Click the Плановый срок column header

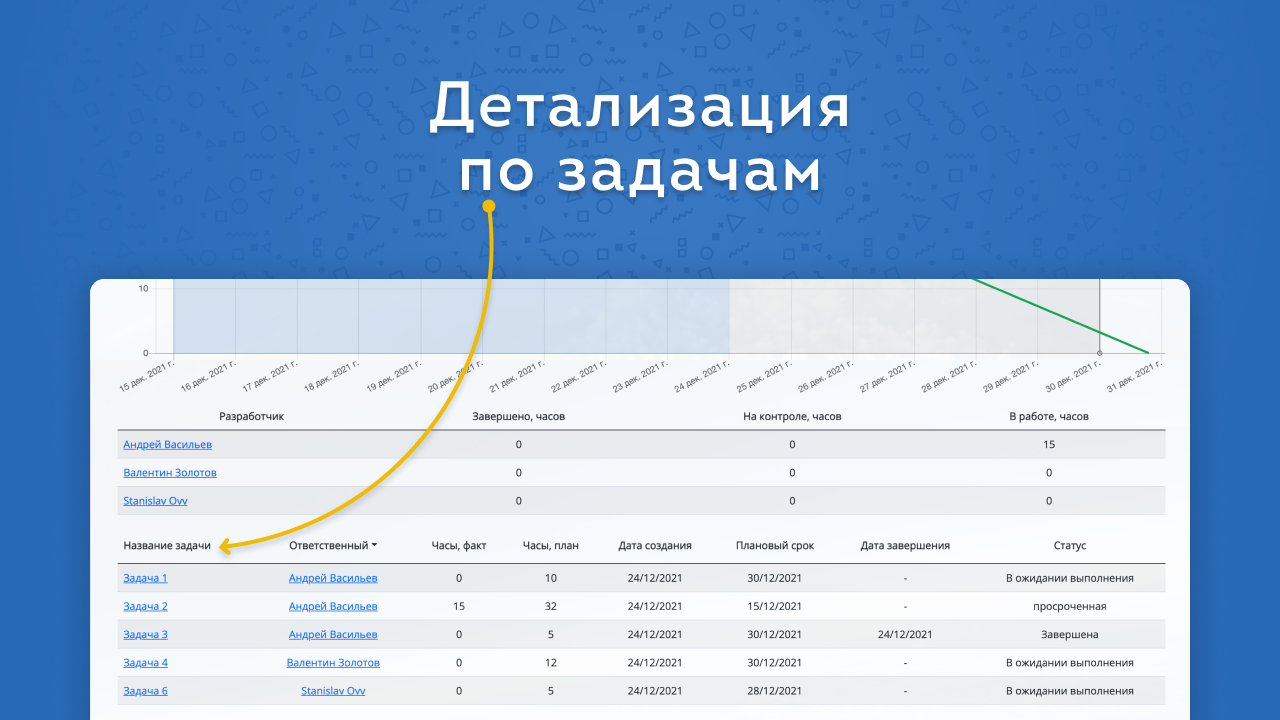point(775,546)
